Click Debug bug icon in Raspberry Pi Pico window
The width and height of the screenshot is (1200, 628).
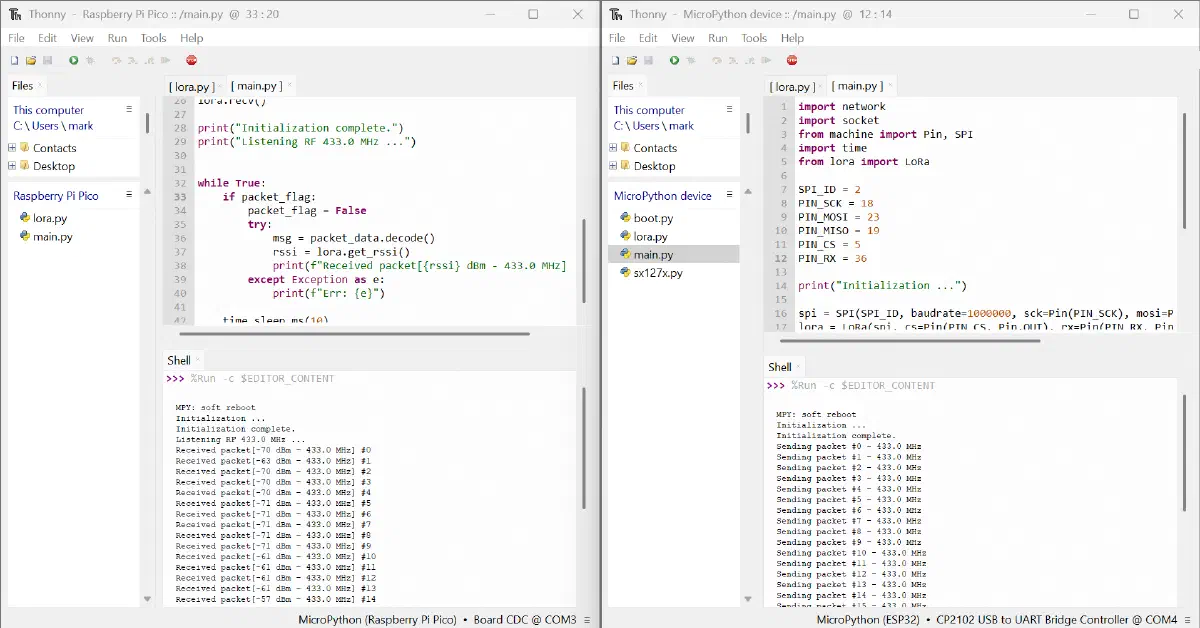[x=90, y=61]
